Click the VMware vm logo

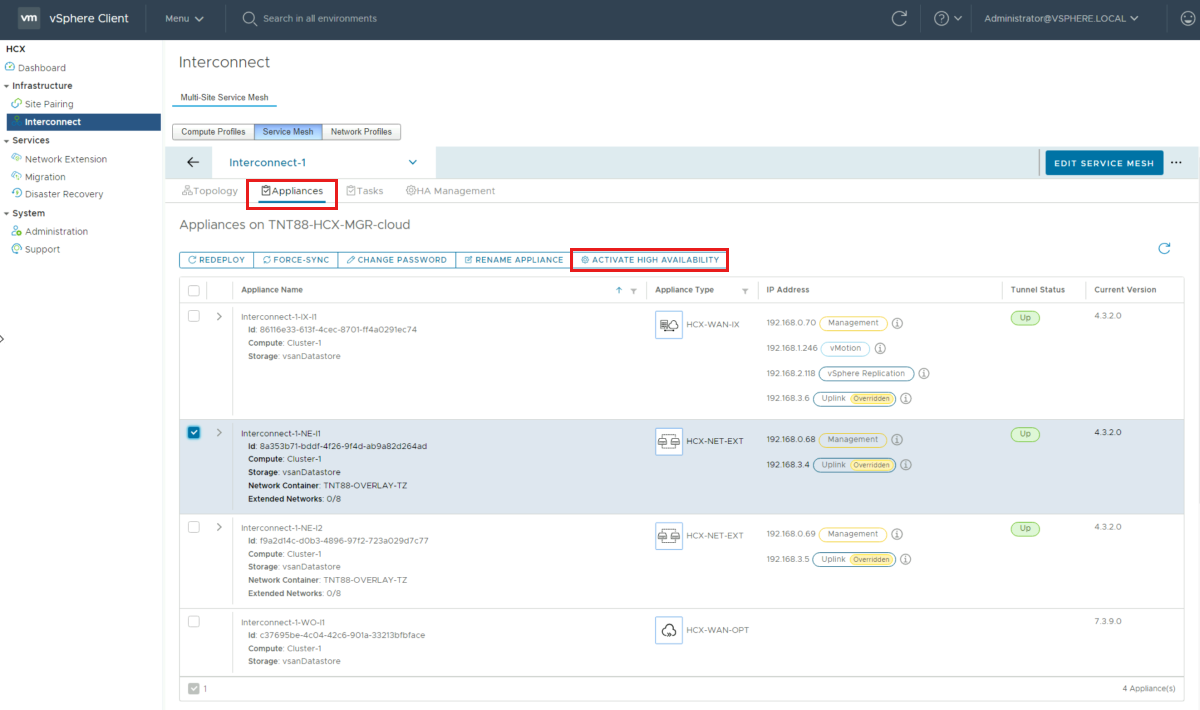(x=29, y=18)
